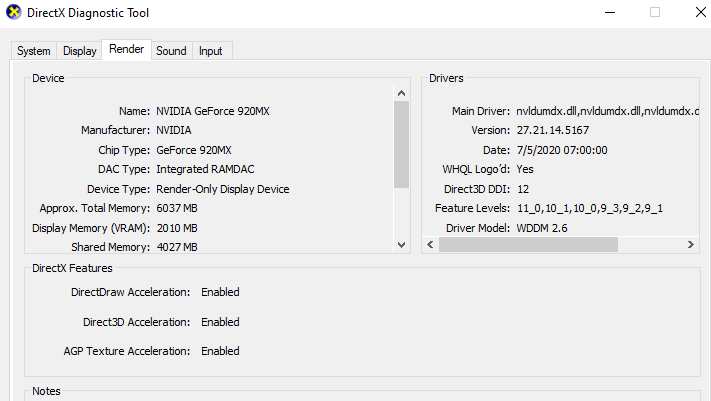The image size is (711, 401).
Task: Click the Driver Model: label
Action: tap(478, 228)
